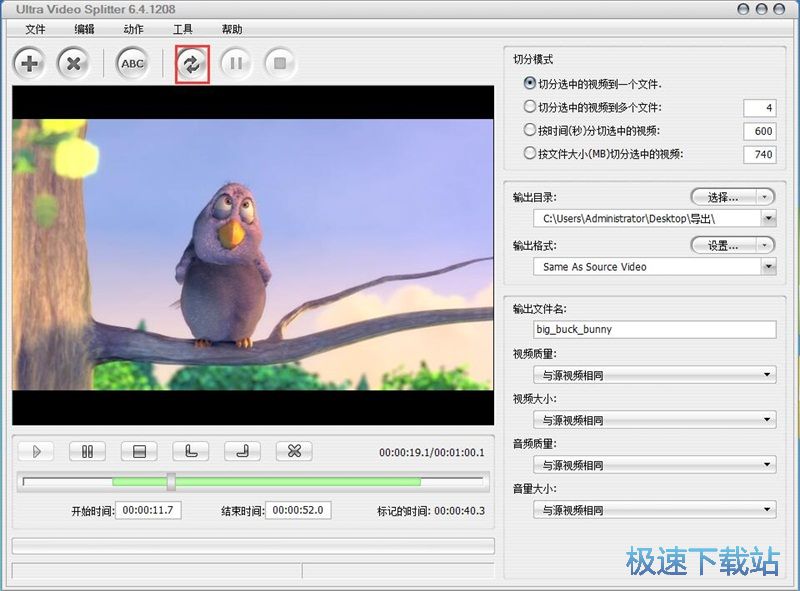Click the round stop toolbar icon
The image size is (800, 591).
[x=280, y=64]
